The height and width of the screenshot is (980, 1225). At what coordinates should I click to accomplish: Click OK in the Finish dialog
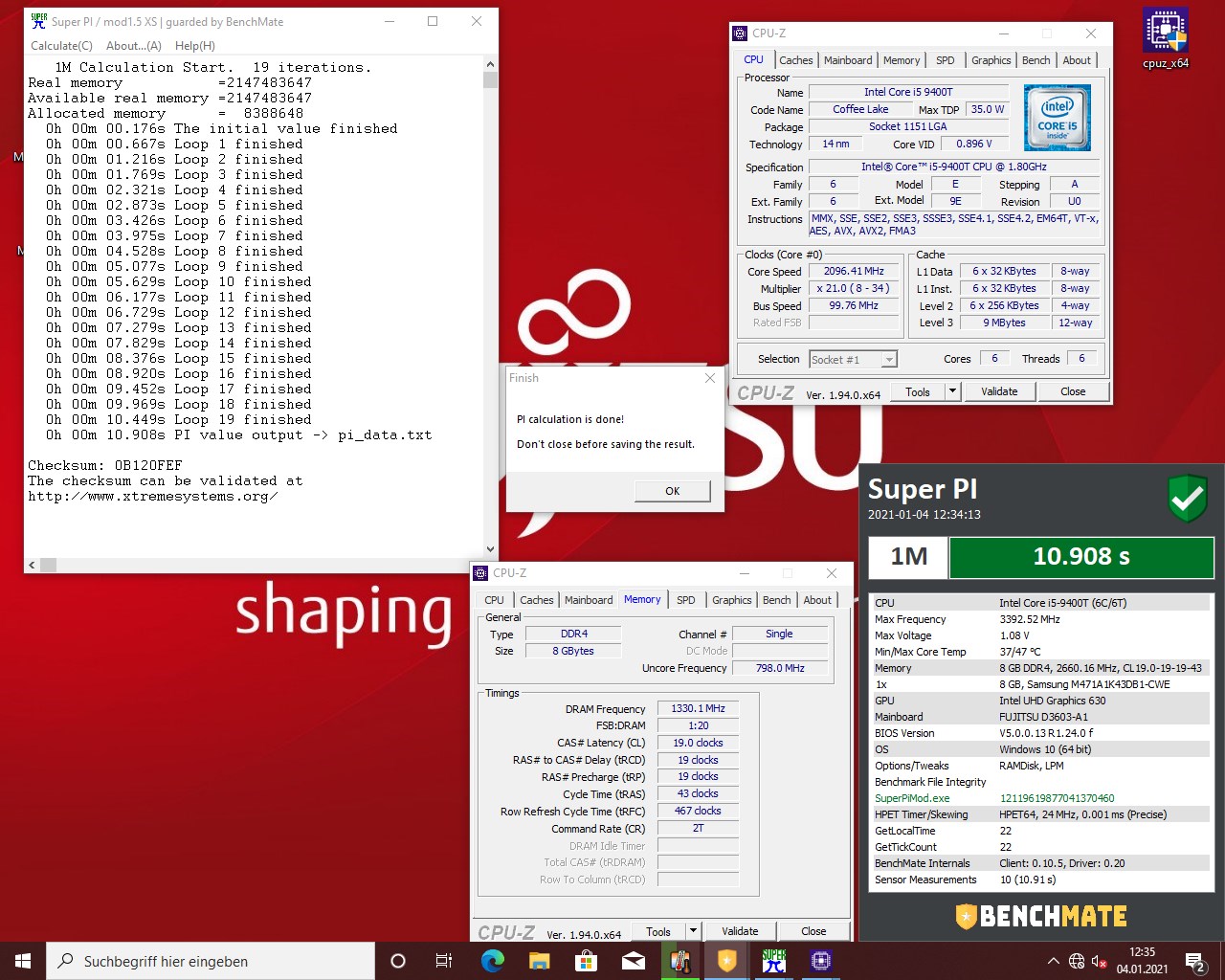(673, 491)
